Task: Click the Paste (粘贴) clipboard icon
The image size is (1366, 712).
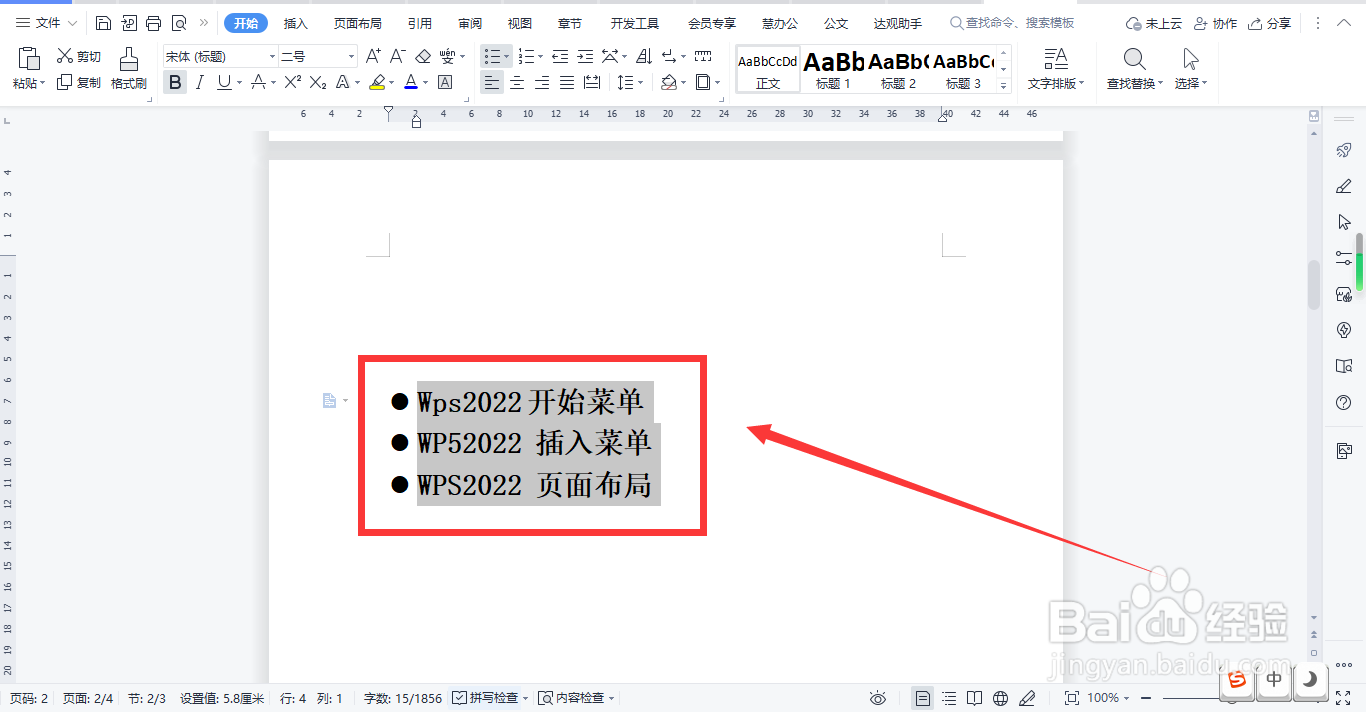Action: (29, 58)
